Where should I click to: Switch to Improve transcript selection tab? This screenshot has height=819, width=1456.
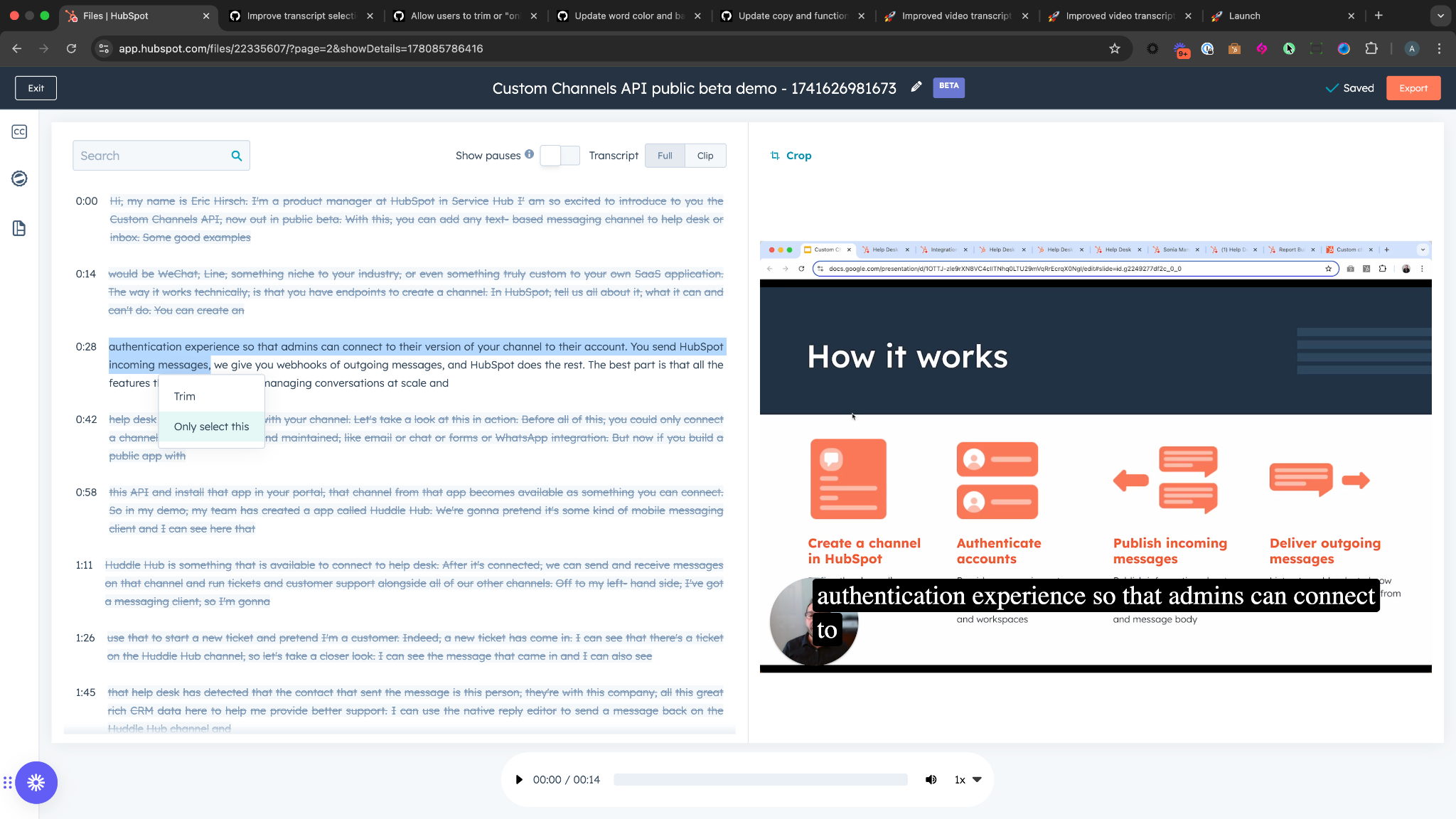point(301,16)
